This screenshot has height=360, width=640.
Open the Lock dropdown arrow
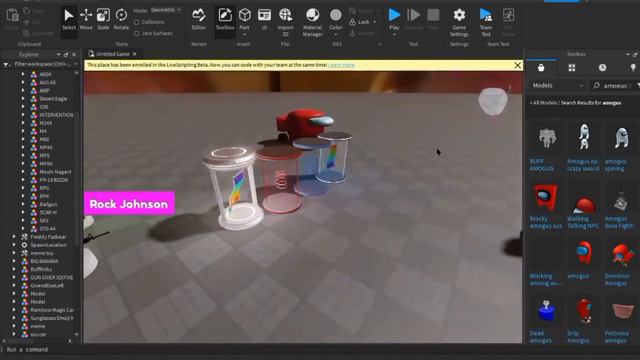click(x=375, y=22)
